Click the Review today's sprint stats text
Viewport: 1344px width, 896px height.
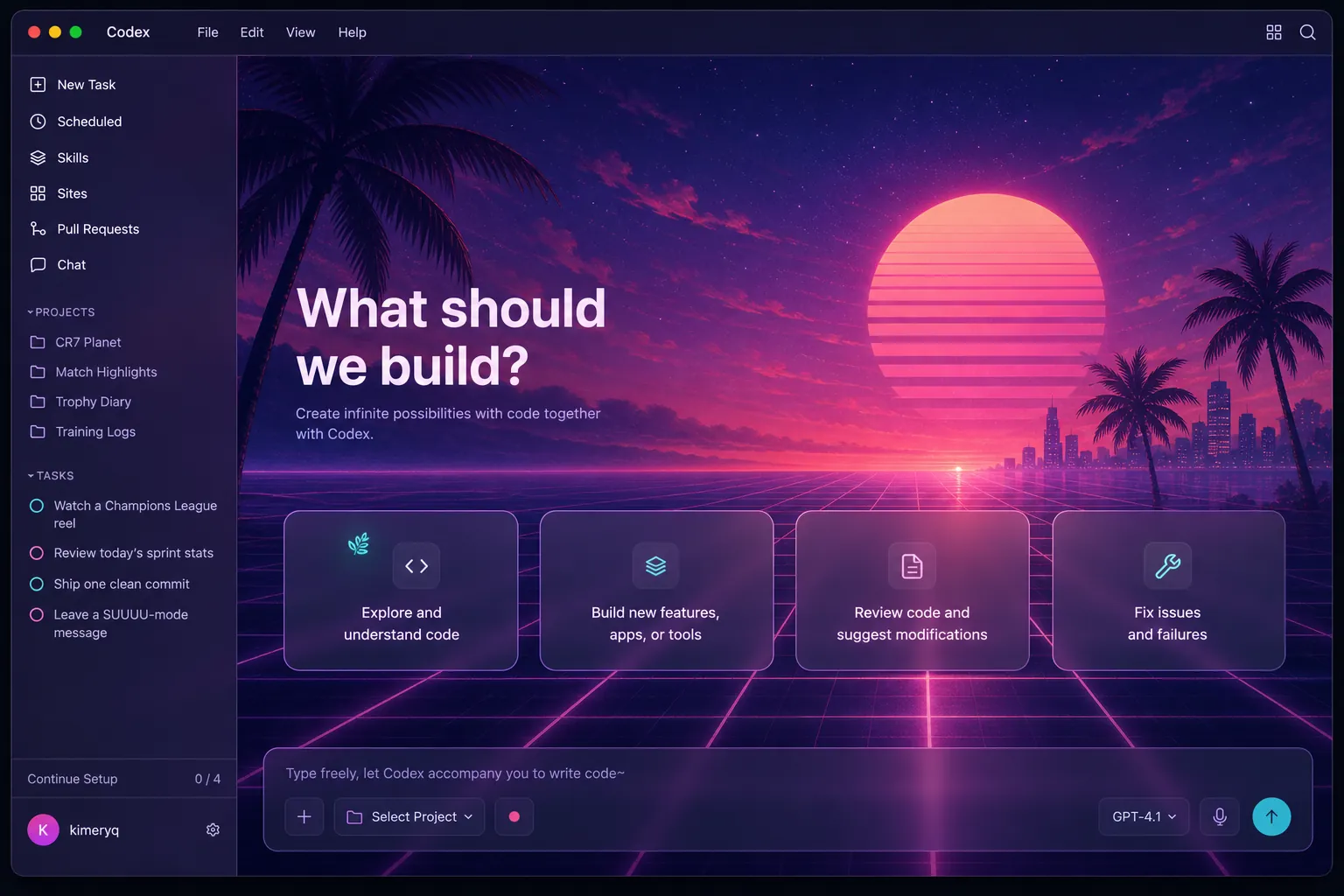(x=134, y=553)
